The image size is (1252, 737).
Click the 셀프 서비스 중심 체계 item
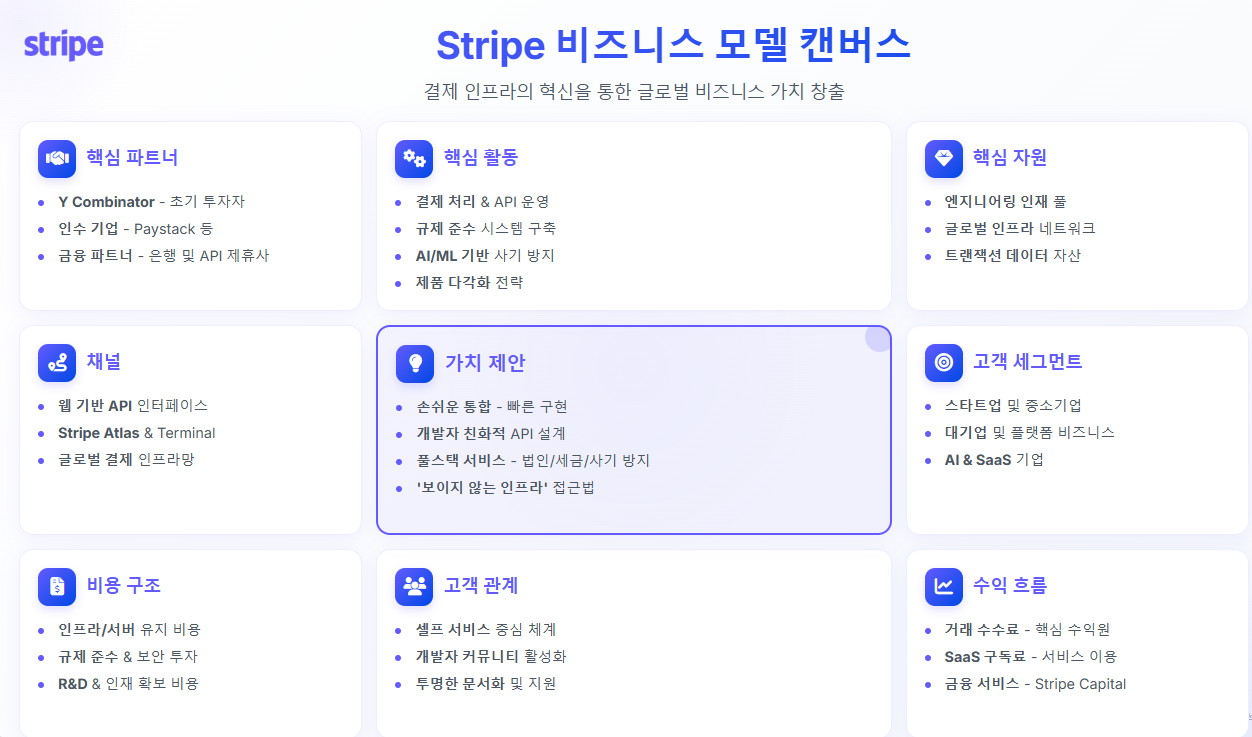[486, 629]
